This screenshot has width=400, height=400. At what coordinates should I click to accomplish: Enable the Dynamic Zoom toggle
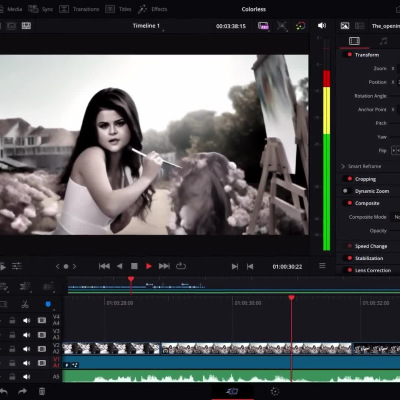coord(345,191)
